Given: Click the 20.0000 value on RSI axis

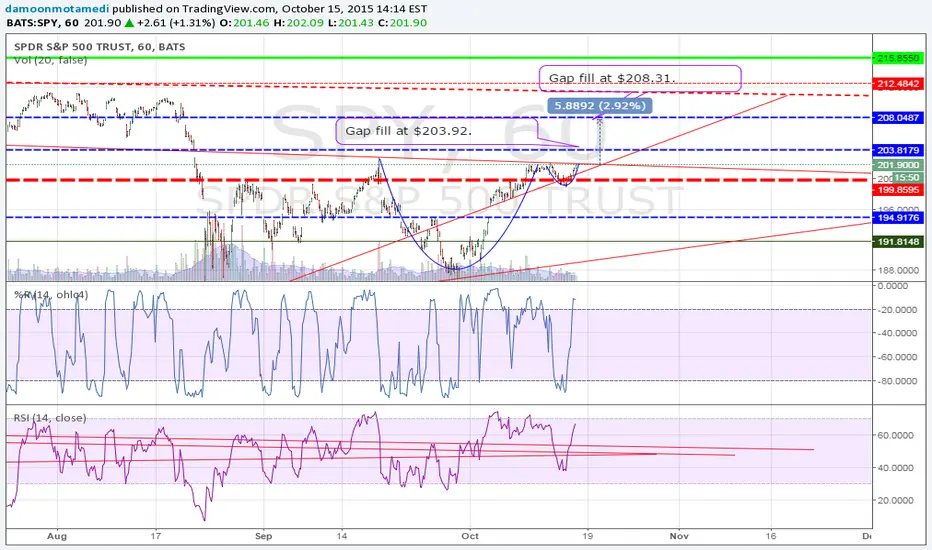Looking at the screenshot, I should [896, 501].
